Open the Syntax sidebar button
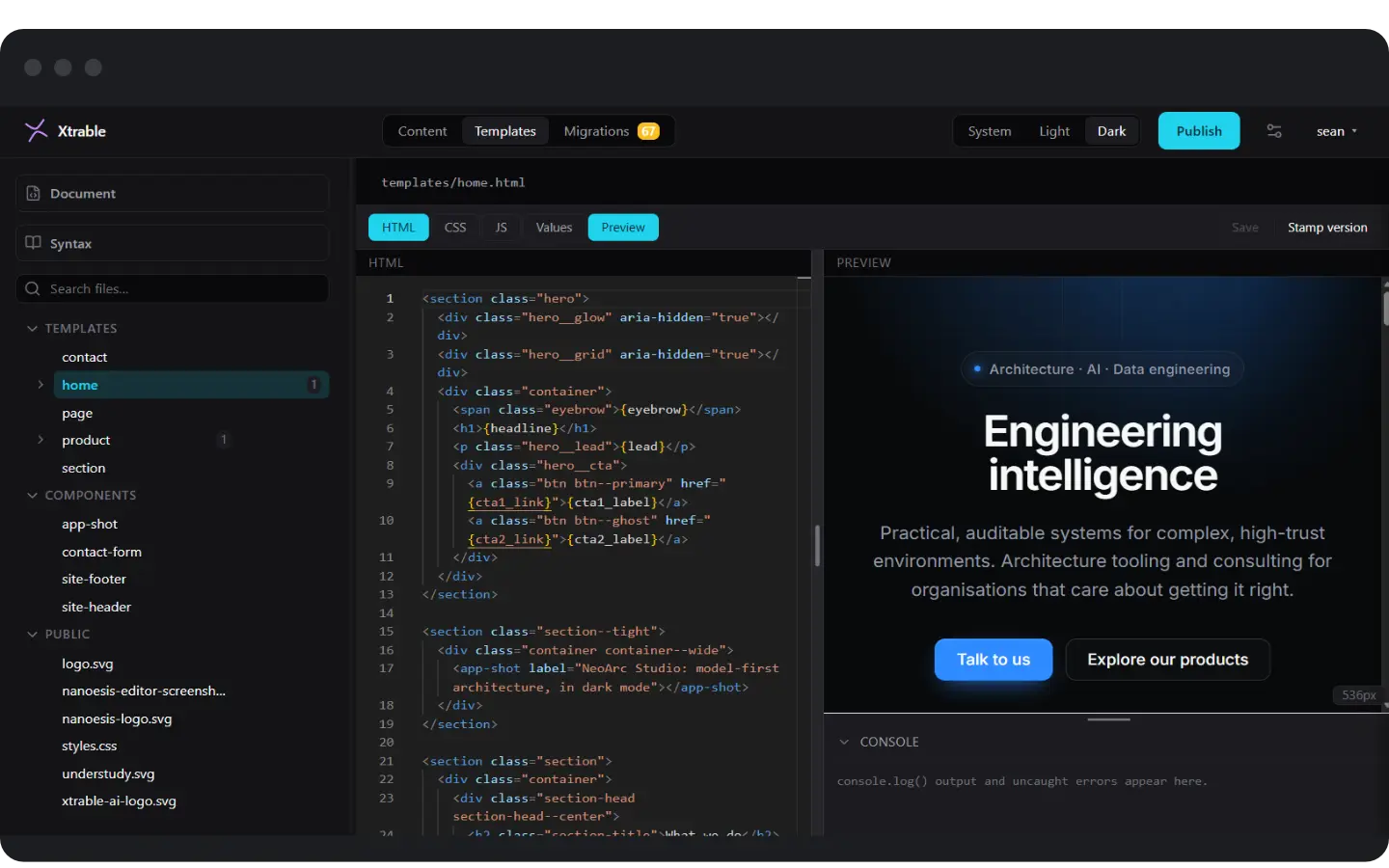 (x=173, y=243)
